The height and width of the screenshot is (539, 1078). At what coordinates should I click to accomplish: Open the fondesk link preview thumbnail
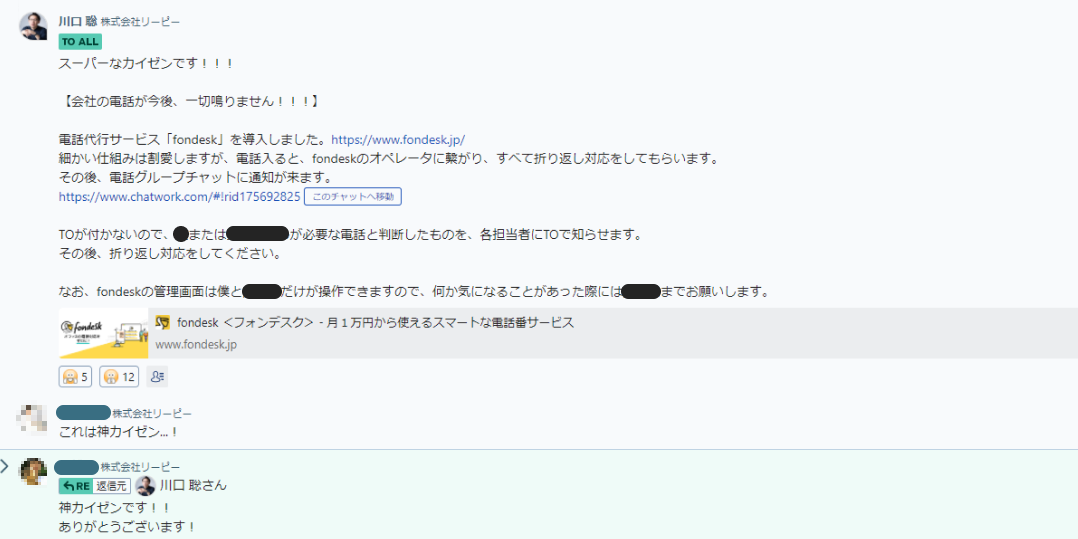point(104,333)
